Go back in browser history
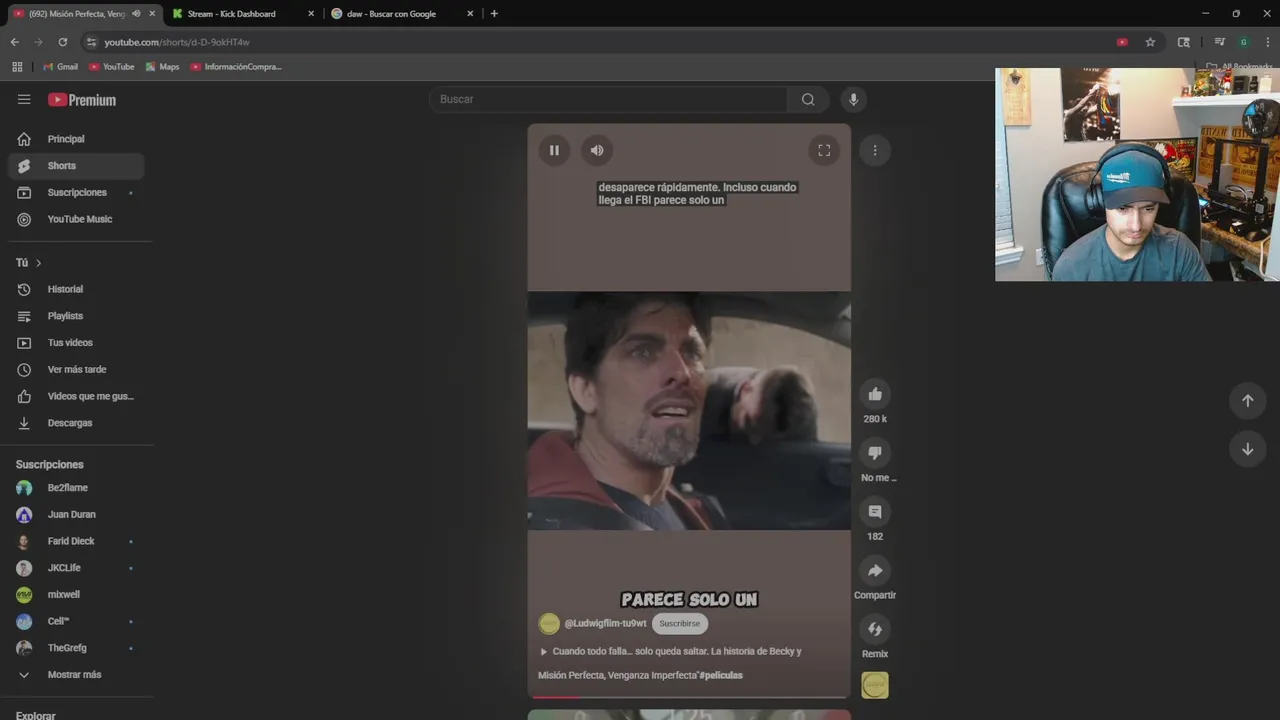This screenshot has height=720, width=1280. [x=14, y=42]
